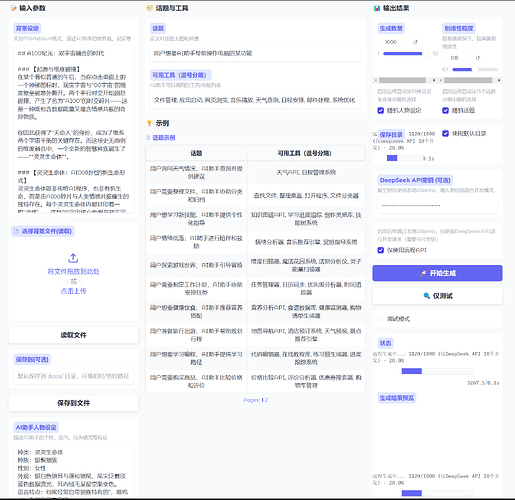515x500 pixels.
Task: Toggle the 使用默认目录 checkbox
Action: pos(445,133)
